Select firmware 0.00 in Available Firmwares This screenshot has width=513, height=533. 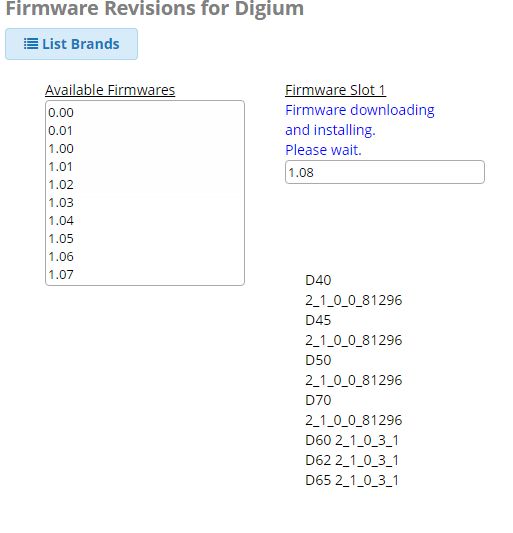point(145,113)
